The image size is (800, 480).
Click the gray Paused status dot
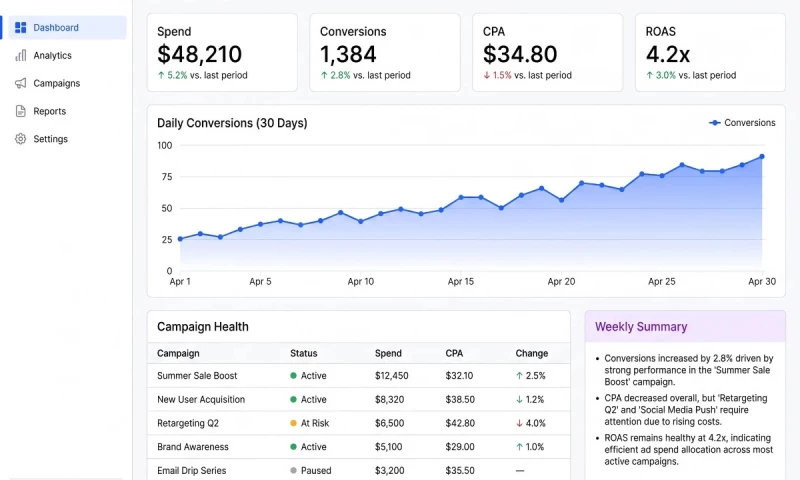293,470
